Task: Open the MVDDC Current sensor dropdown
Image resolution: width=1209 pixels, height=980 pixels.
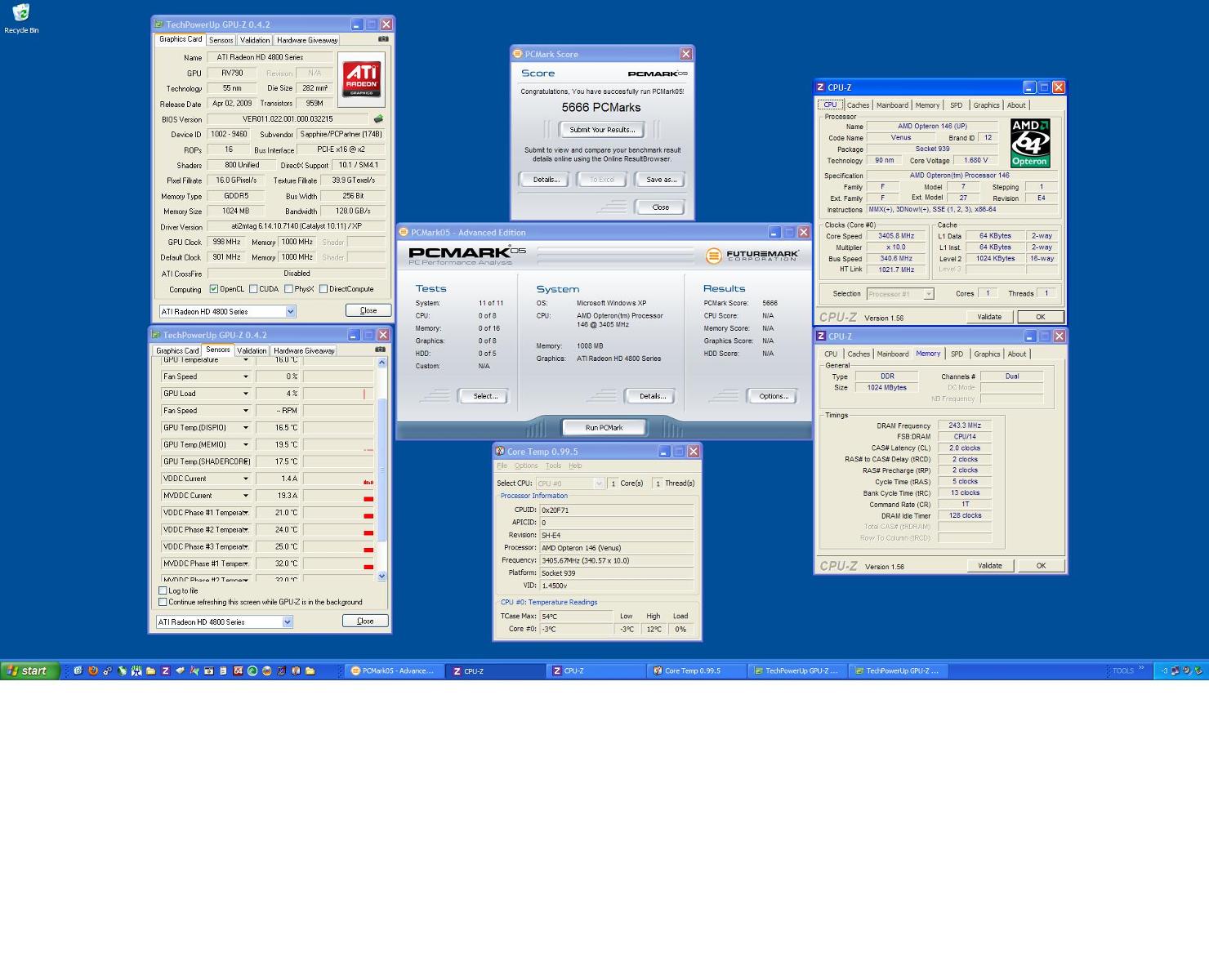Action: coord(245,496)
